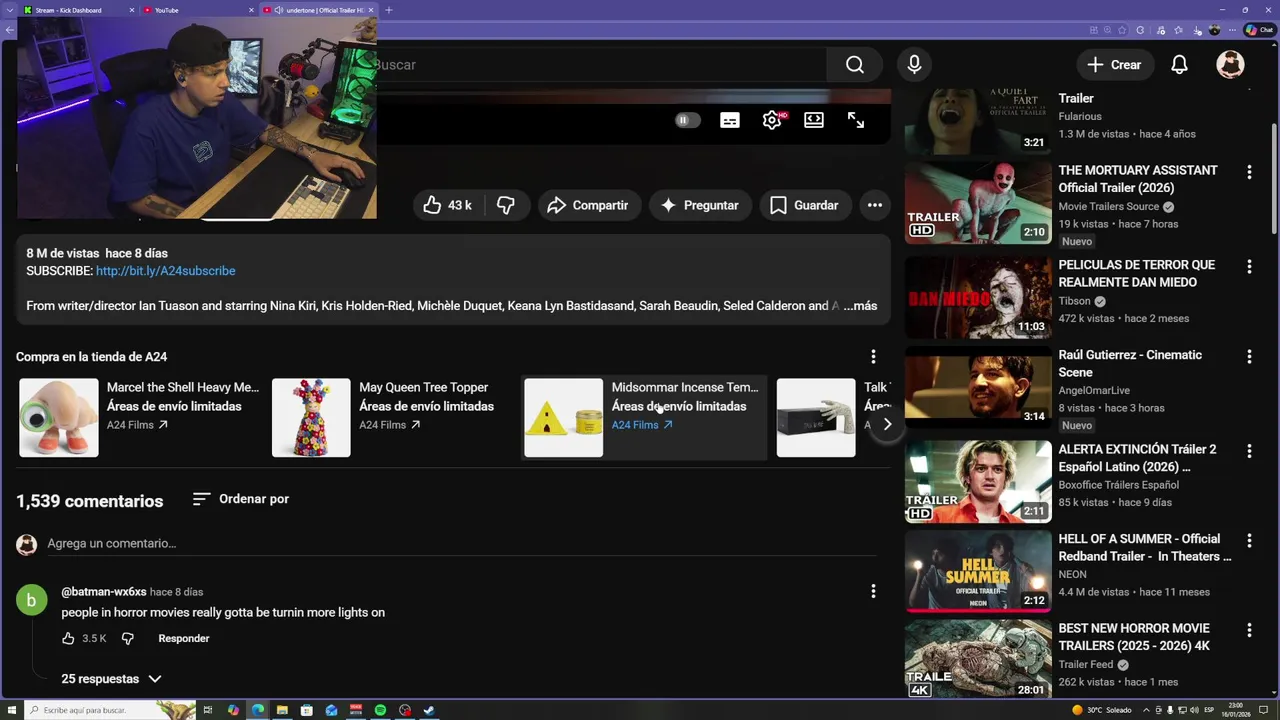This screenshot has width=1280, height=720.
Task: Open volume control in system tray
Action: 1194,710
